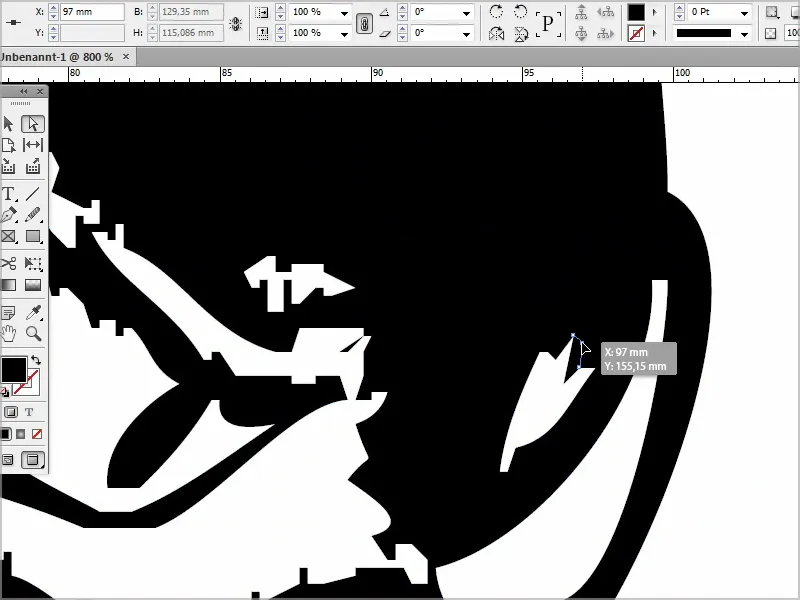Close the Unbenannt-1 document tab
This screenshot has width=800, height=600.
pos(126,57)
